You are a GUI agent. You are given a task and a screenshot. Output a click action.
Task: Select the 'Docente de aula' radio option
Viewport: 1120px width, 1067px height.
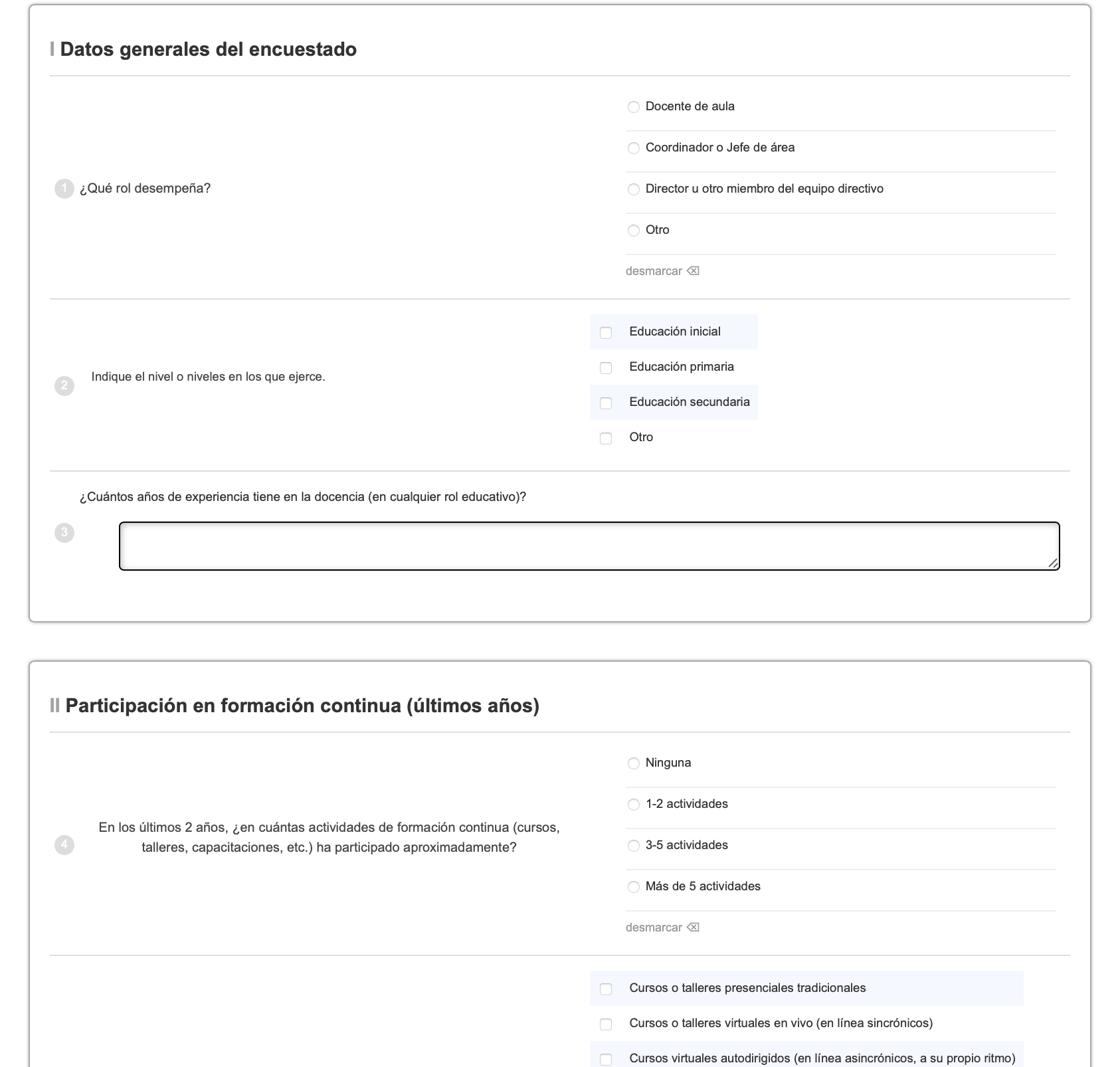click(x=634, y=107)
